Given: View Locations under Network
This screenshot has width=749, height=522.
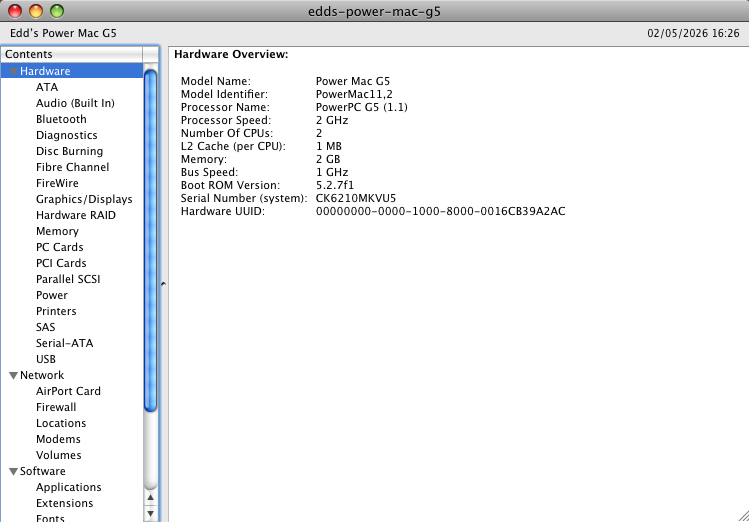Looking at the screenshot, I should click(x=61, y=423).
